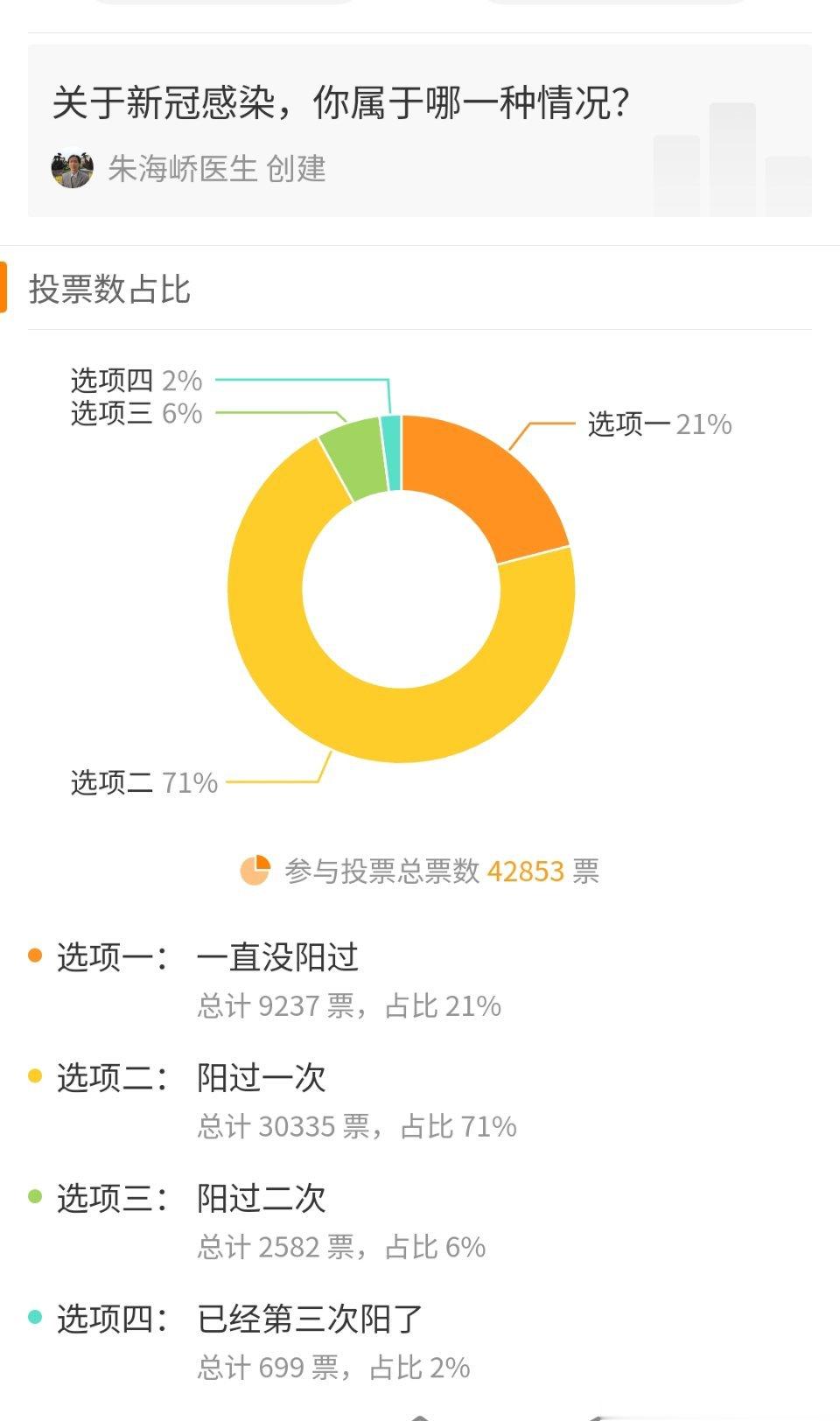Tap the bar chart graphic in poll header
This screenshot has width=840, height=1421.
tap(732, 159)
